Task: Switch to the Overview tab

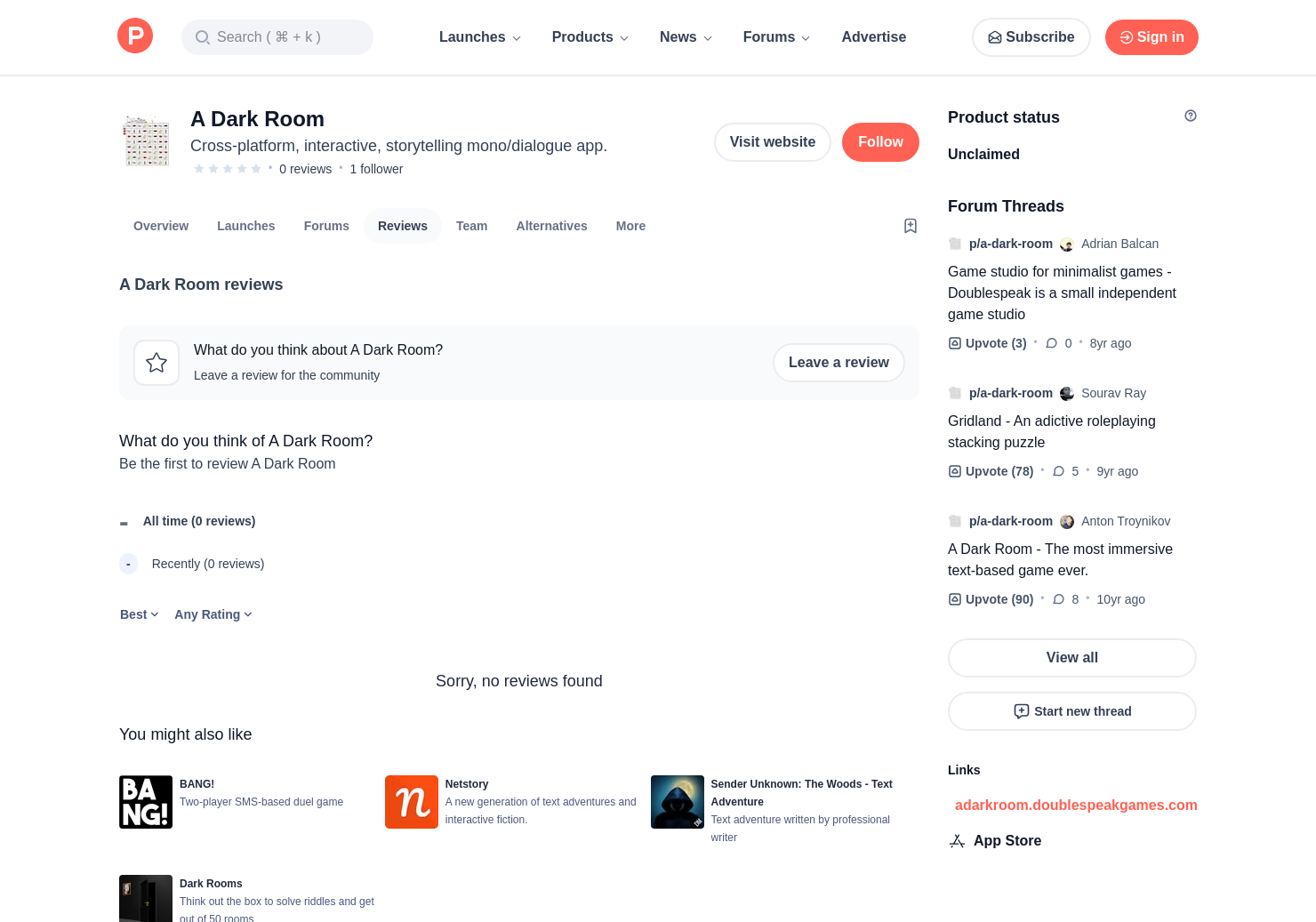Action: pos(161,226)
